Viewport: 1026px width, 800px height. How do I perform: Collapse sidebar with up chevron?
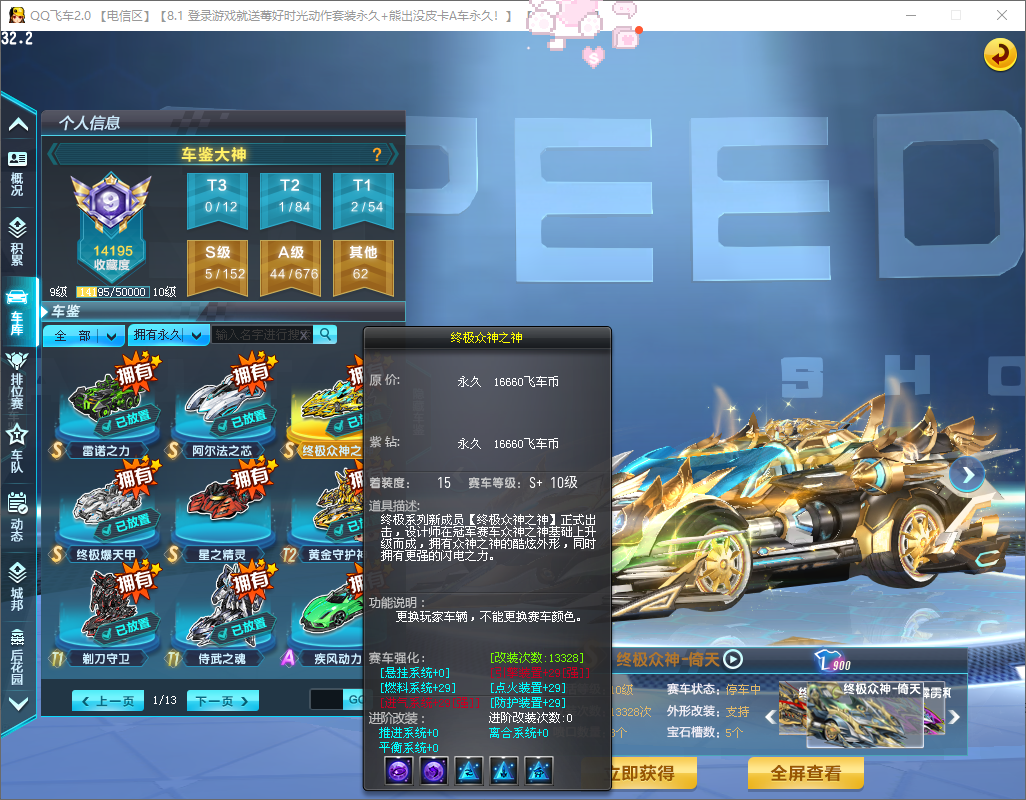tap(18, 124)
